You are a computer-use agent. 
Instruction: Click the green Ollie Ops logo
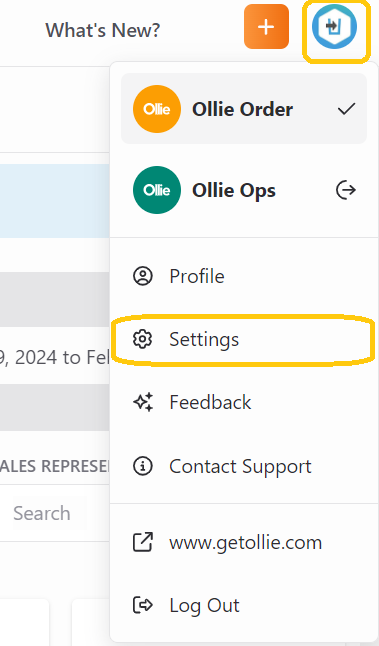click(x=157, y=190)
